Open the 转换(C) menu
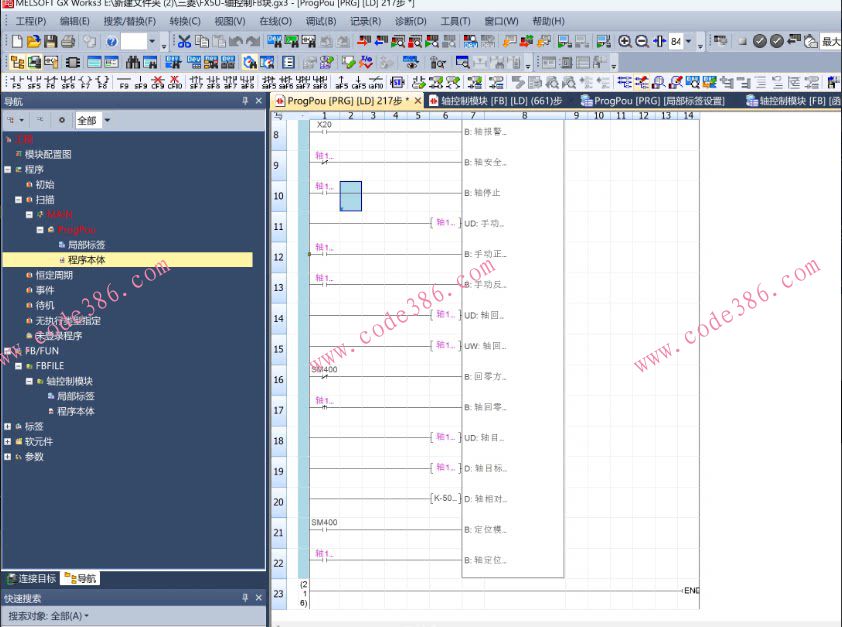 (x=185, y=21)
